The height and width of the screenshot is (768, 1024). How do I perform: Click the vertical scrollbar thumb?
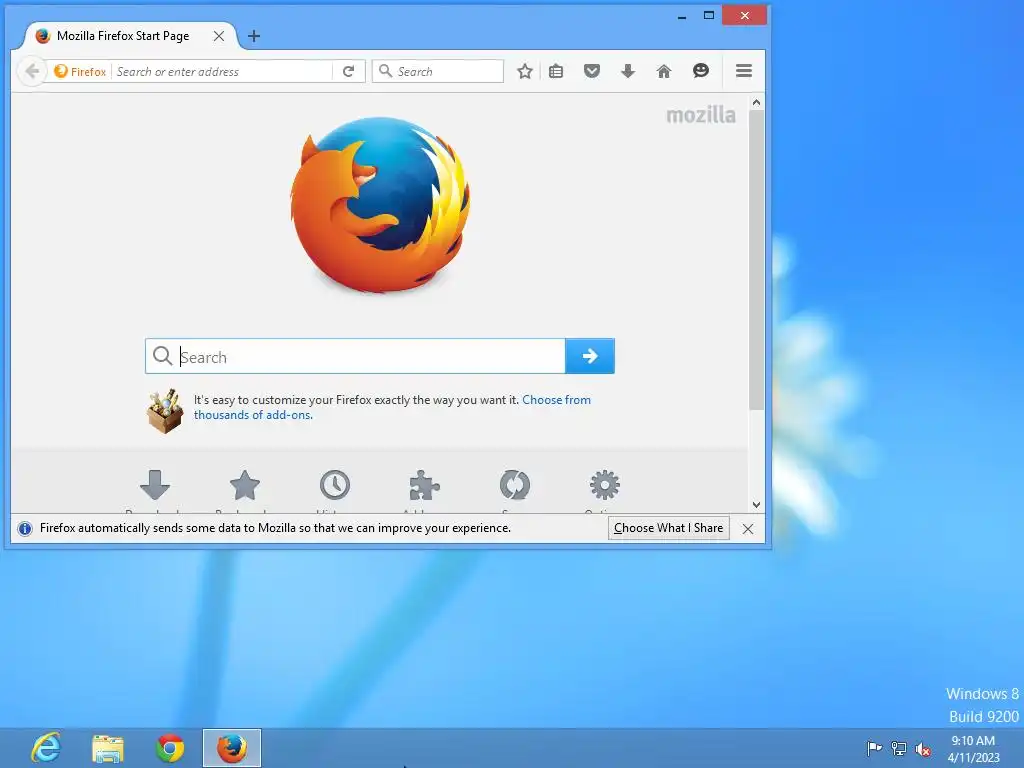click(756, 260)
